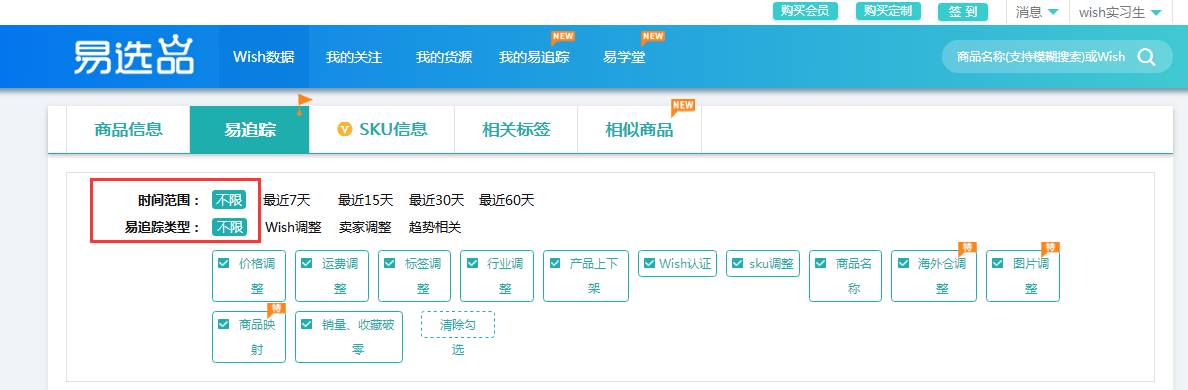Toggle the 商品名称 checkbox

pos(821,264)
